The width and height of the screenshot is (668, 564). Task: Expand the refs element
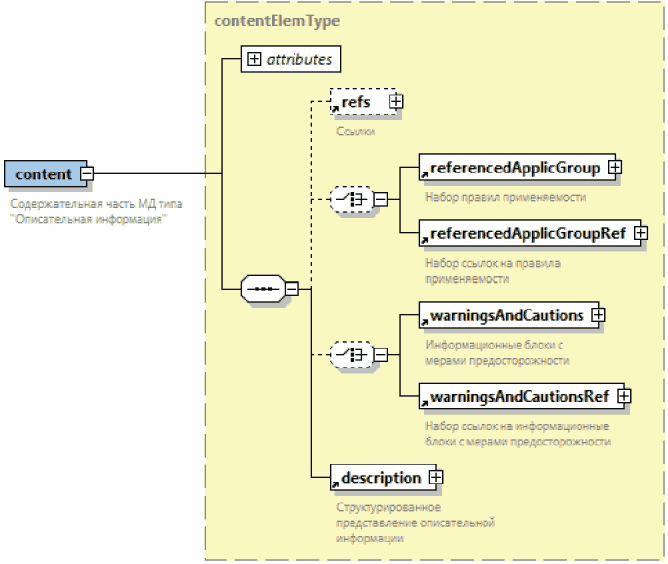pyautogui.click(x=396, y=101)
